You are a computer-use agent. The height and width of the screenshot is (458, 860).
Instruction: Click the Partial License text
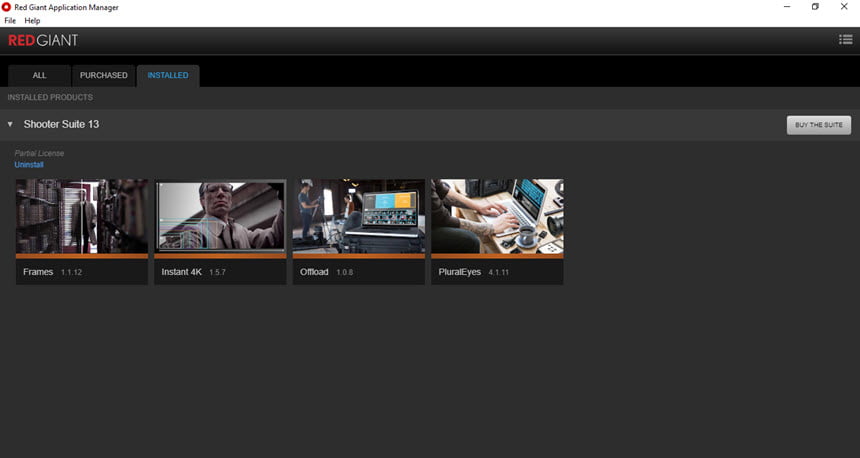(39, 154)
